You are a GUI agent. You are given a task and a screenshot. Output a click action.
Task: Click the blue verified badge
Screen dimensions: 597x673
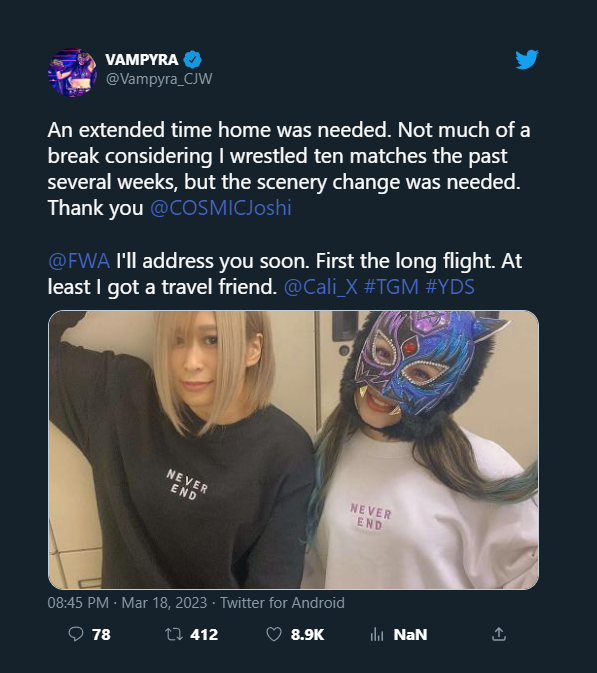pyautogui.click(x=193, y=60)
